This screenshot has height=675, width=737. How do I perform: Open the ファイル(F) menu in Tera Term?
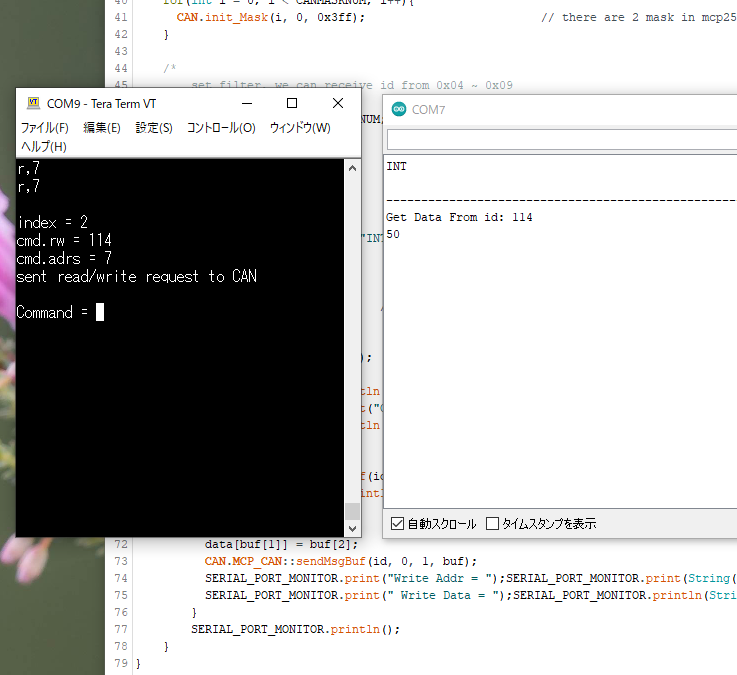[45, 128]
